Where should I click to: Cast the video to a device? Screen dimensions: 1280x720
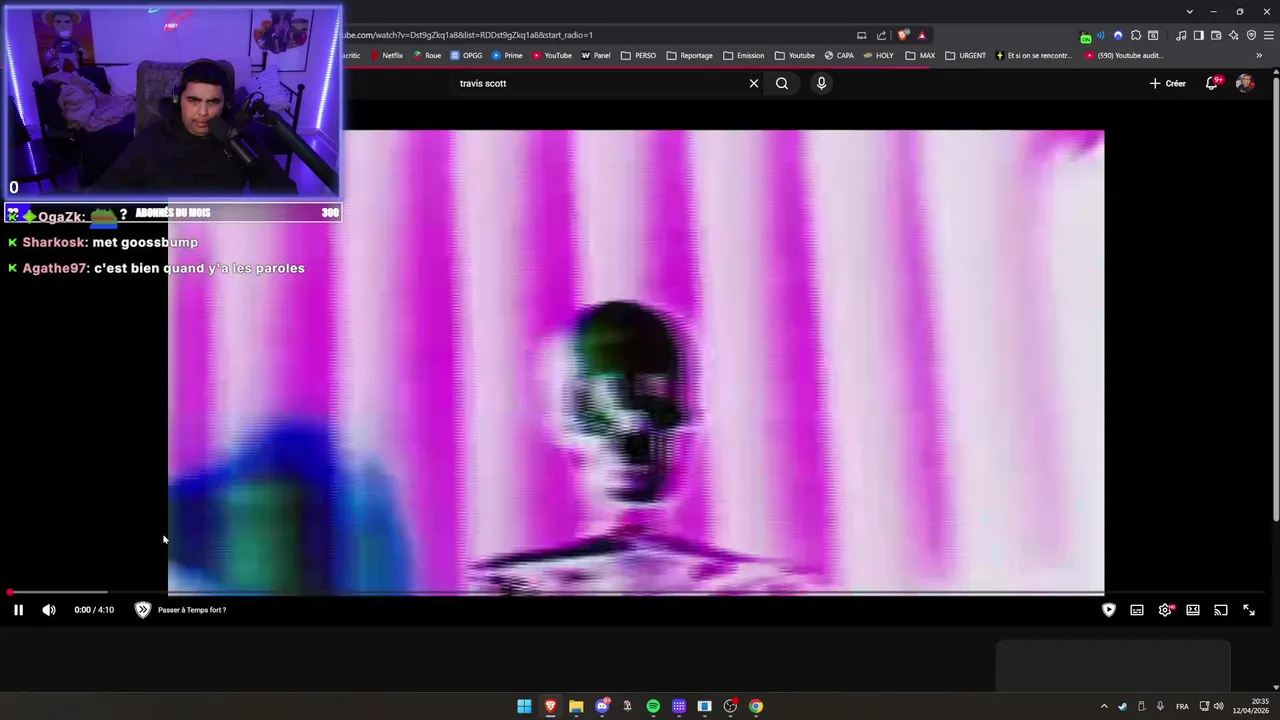[x=1221, y=610]
